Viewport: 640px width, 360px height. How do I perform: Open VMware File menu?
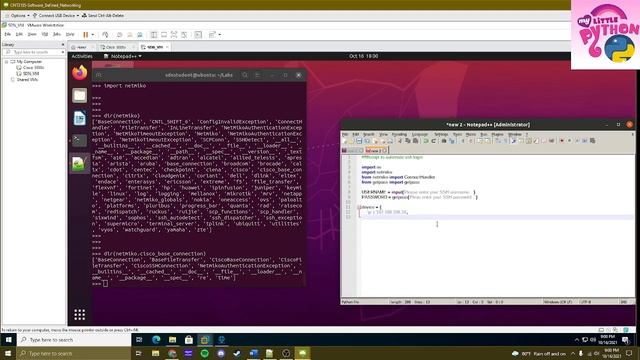pyautogui.click(x=8, y=34)
